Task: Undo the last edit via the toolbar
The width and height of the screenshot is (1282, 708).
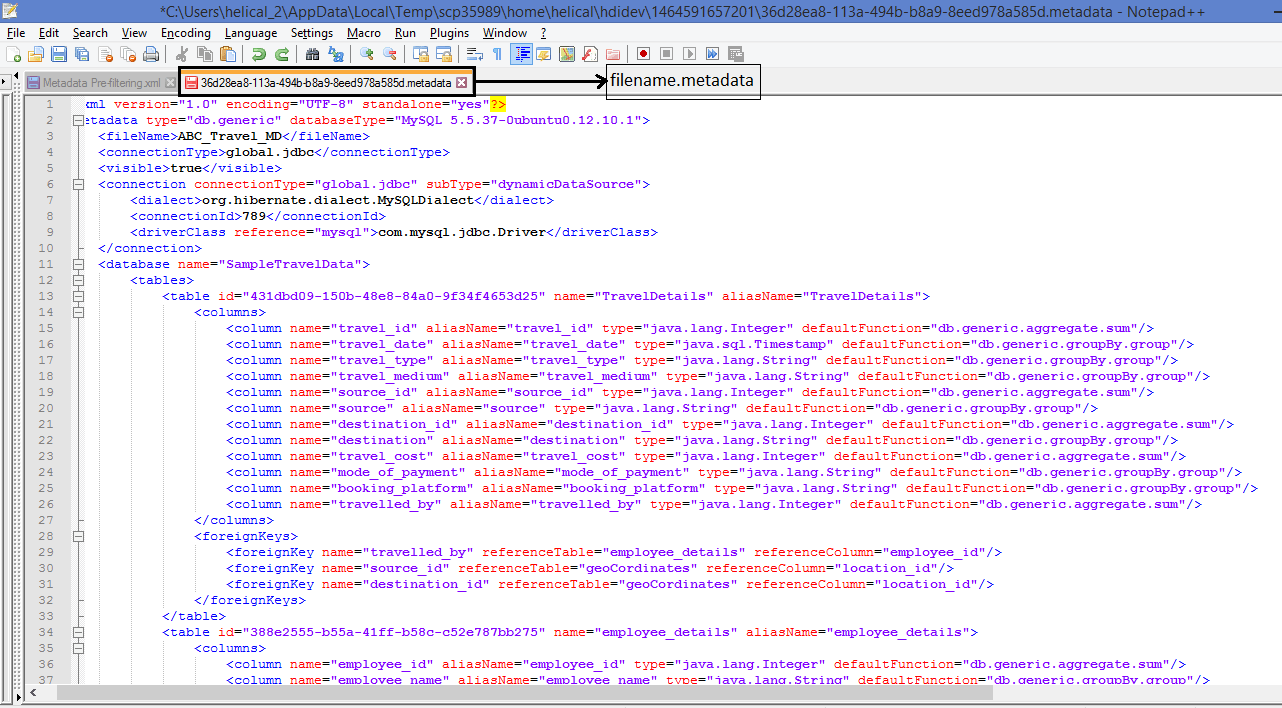Action: 258,53
